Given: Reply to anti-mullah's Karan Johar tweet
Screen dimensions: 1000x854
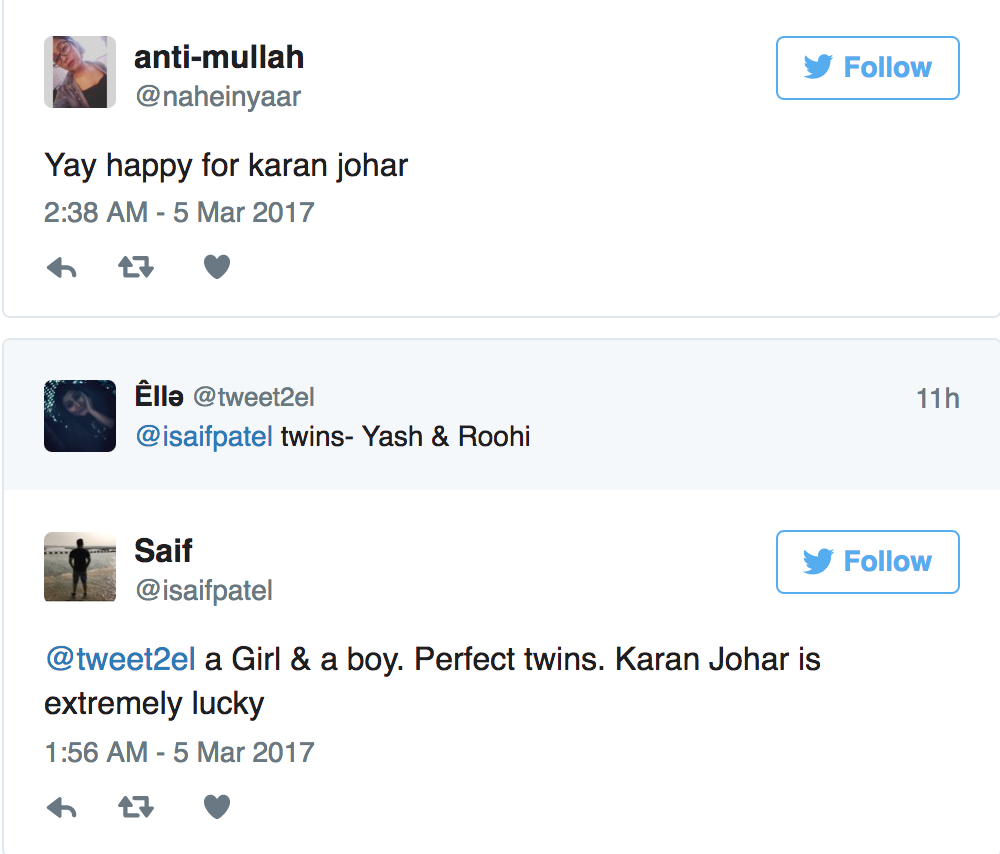Looking at the screenshot, I should pos(62,268).
